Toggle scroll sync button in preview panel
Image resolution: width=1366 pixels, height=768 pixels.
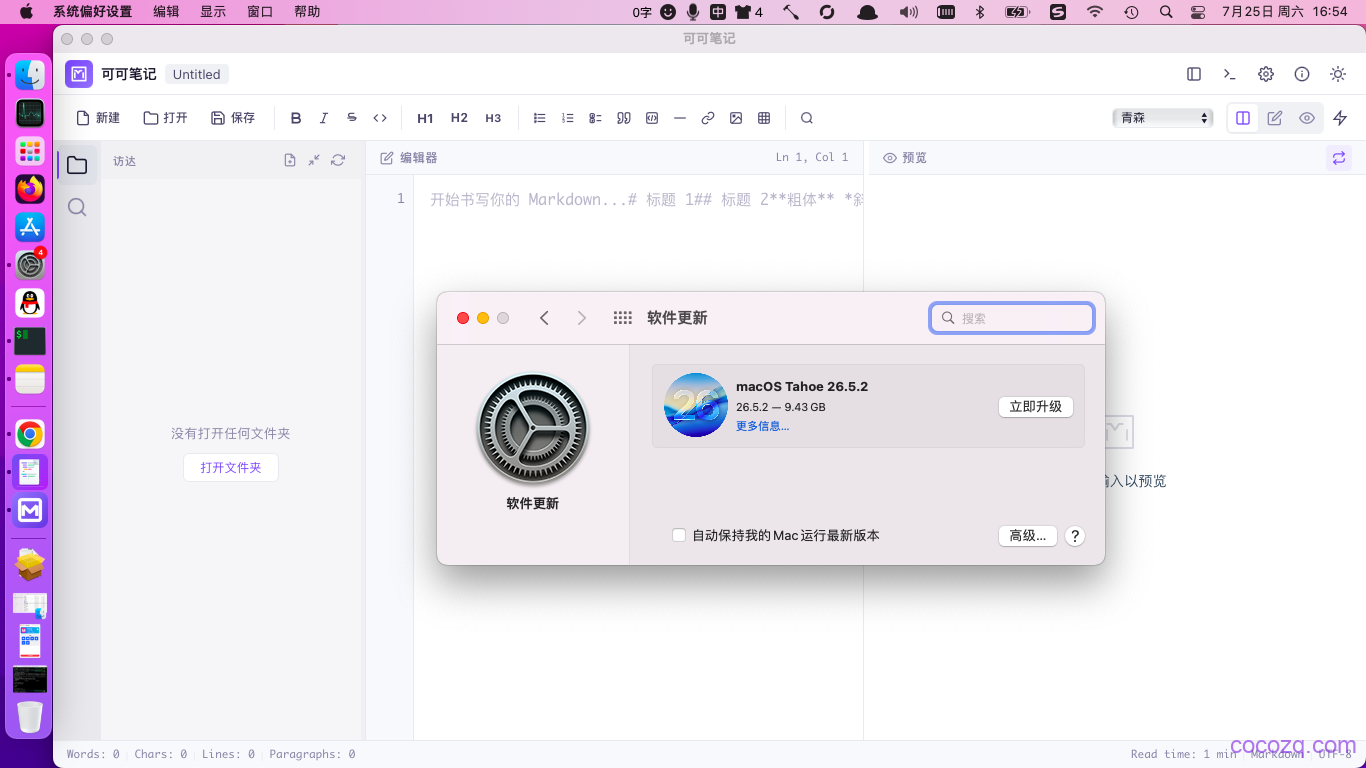click(x=1339, y=158)
